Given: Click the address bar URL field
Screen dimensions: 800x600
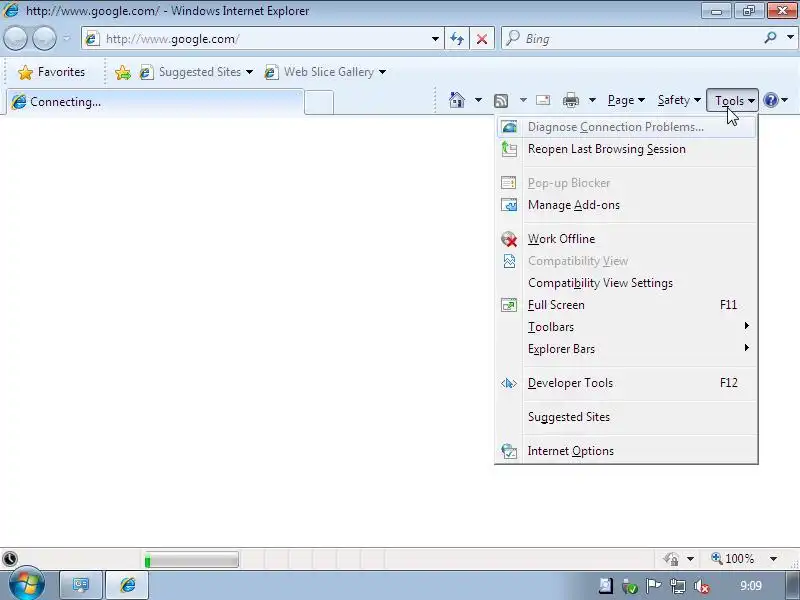Looking at the screenshot, I should pyautogui.click(x=265, y=39).
